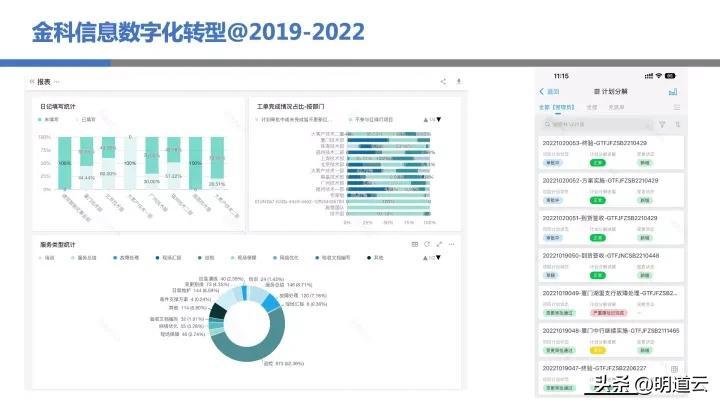Click the download icon in the report header
Viewport: 720px width, 405px height.
tap(458, 81)
